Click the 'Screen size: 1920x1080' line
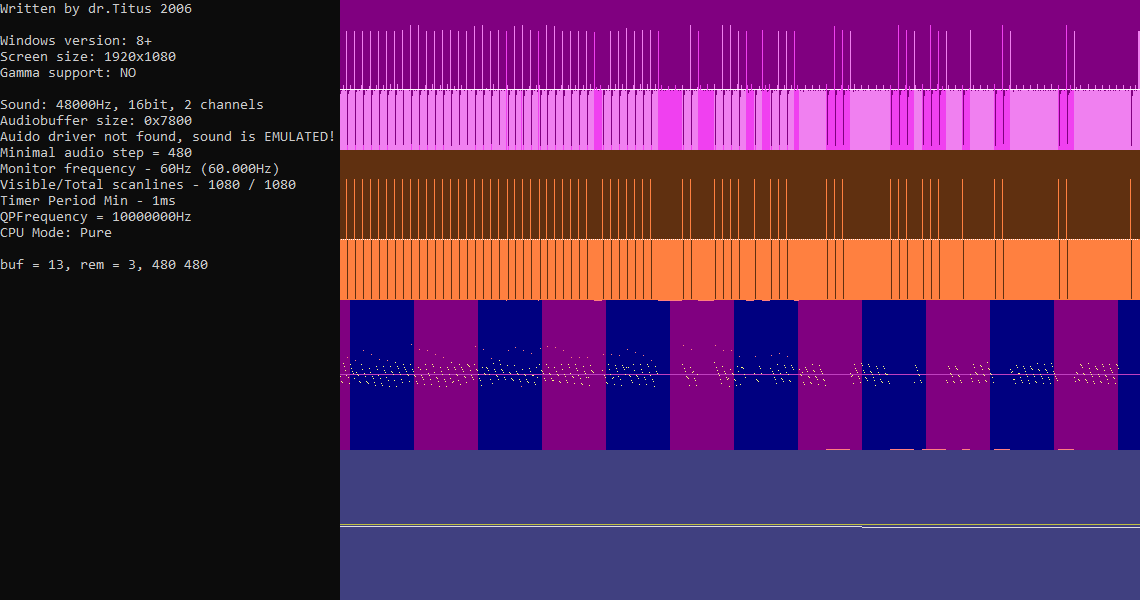The image size is (1140, 600). click(x=88, y=57)
